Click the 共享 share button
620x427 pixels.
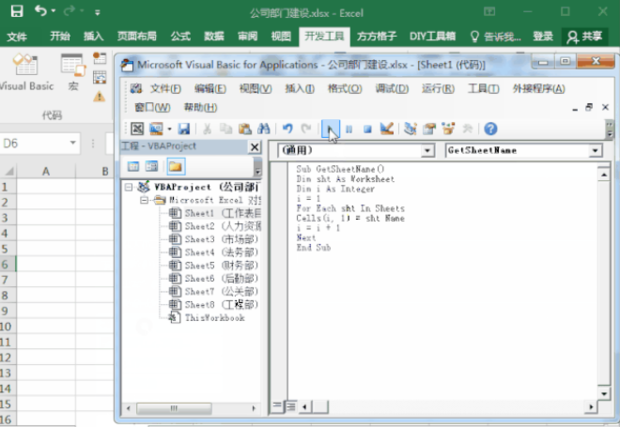point(584,37)
